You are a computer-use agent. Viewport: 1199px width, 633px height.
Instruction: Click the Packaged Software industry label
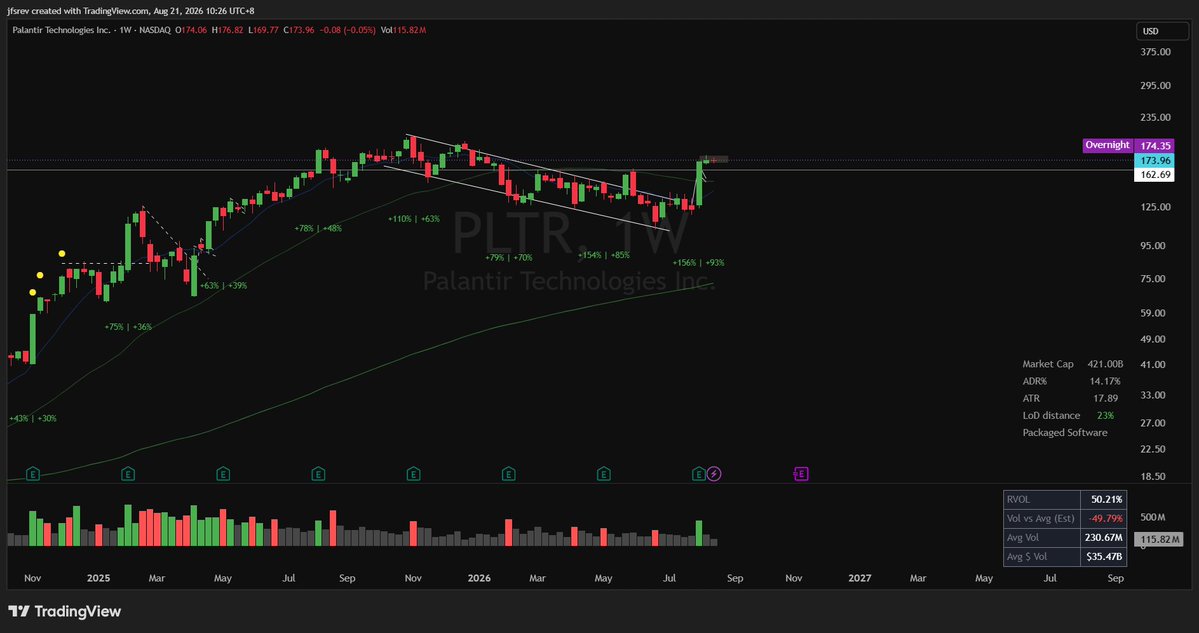[x=1064, y=433]
